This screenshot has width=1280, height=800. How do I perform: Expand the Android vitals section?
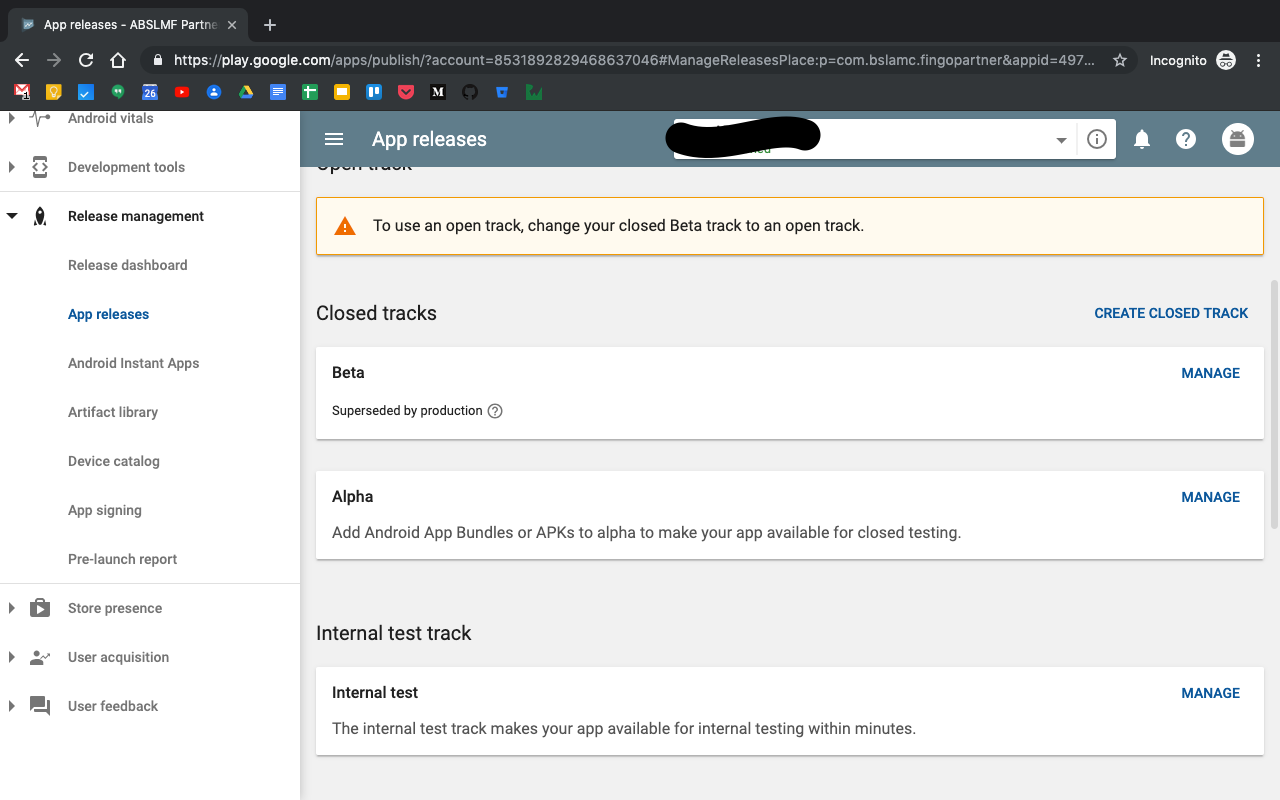(11, 118)
